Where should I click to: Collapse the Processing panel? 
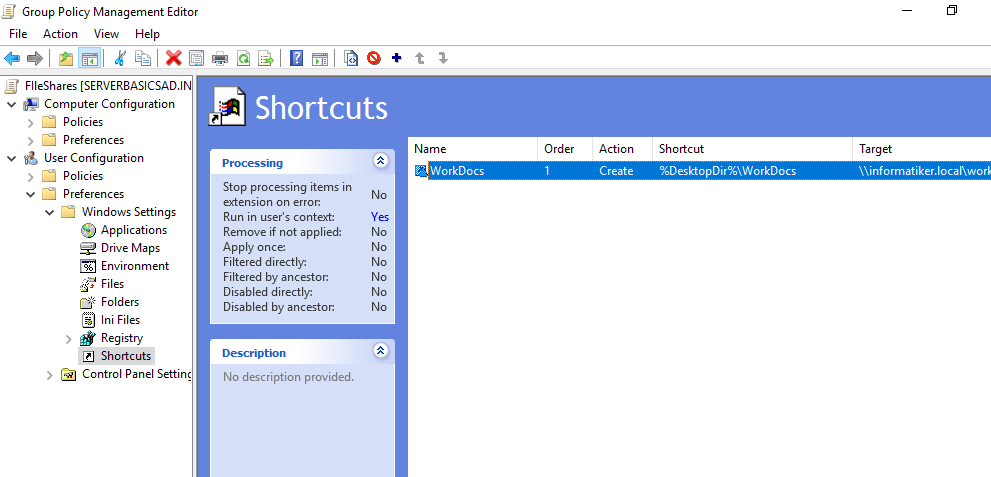pyautogui.click(x=380, y=160)
